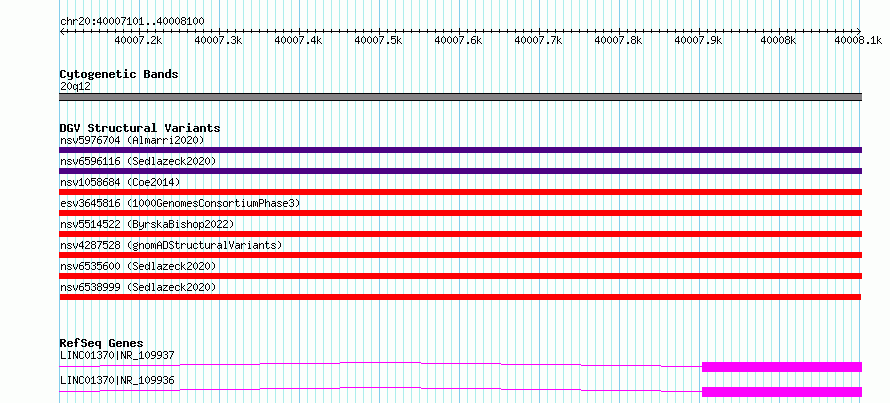
Task: Select the red bar for nsv1058684
Action: tap(461, 192)
